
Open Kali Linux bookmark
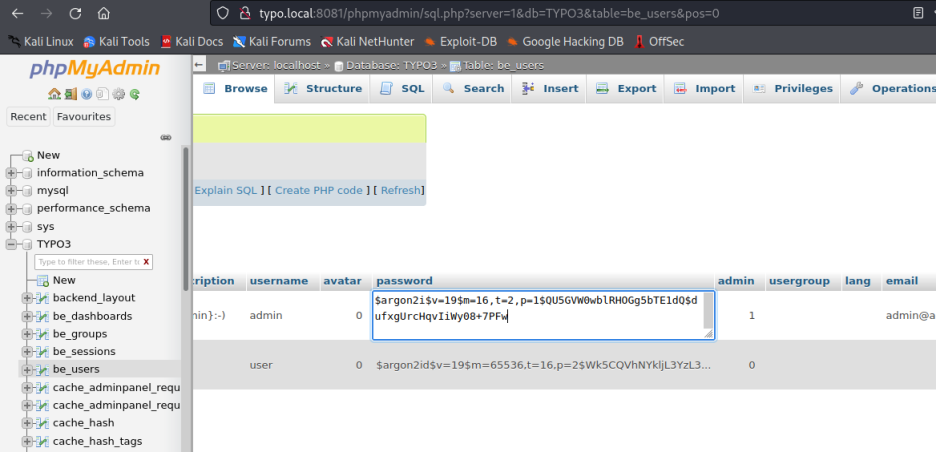pos(41,41)
